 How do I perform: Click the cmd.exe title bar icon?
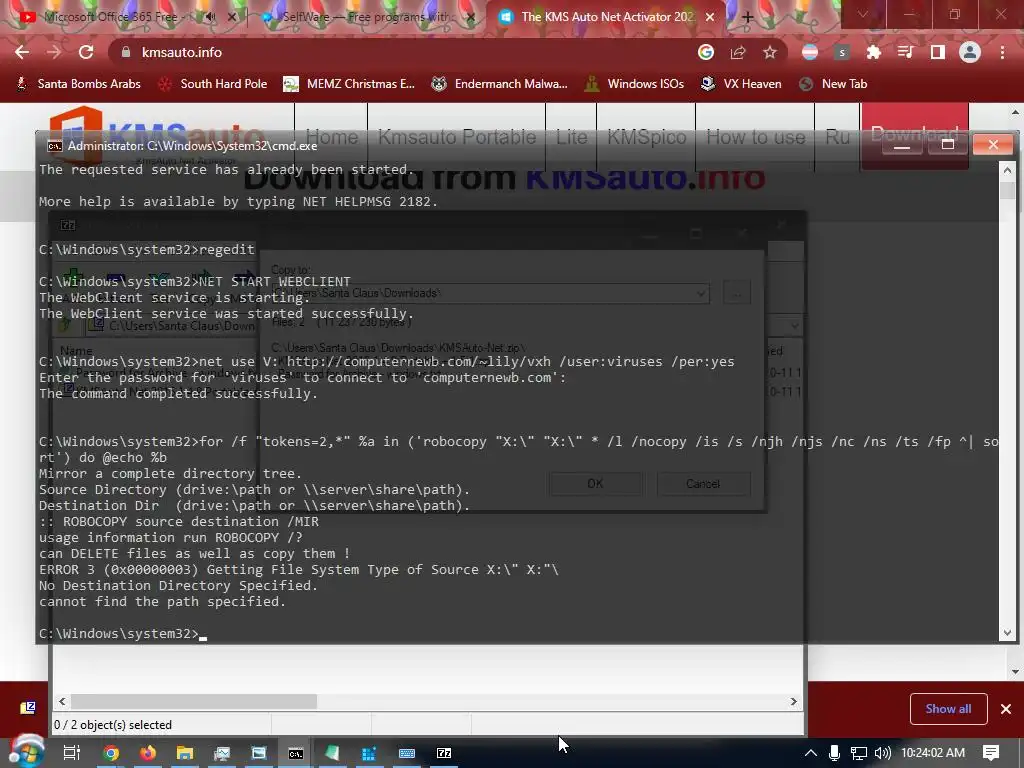[55, 146]
